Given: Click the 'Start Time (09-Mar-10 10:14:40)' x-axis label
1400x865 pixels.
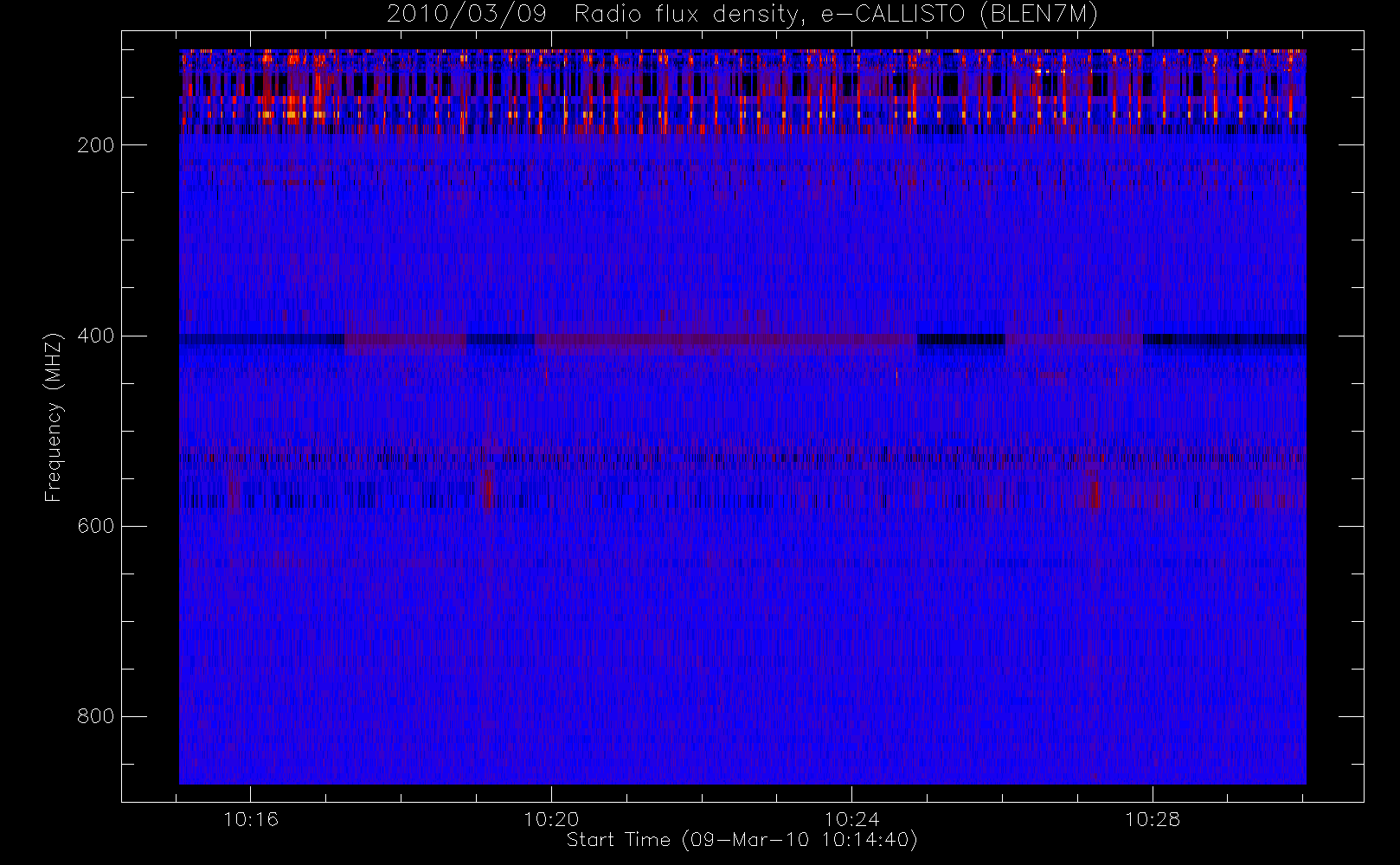Looking at the screenshot, I should (742, 840).
